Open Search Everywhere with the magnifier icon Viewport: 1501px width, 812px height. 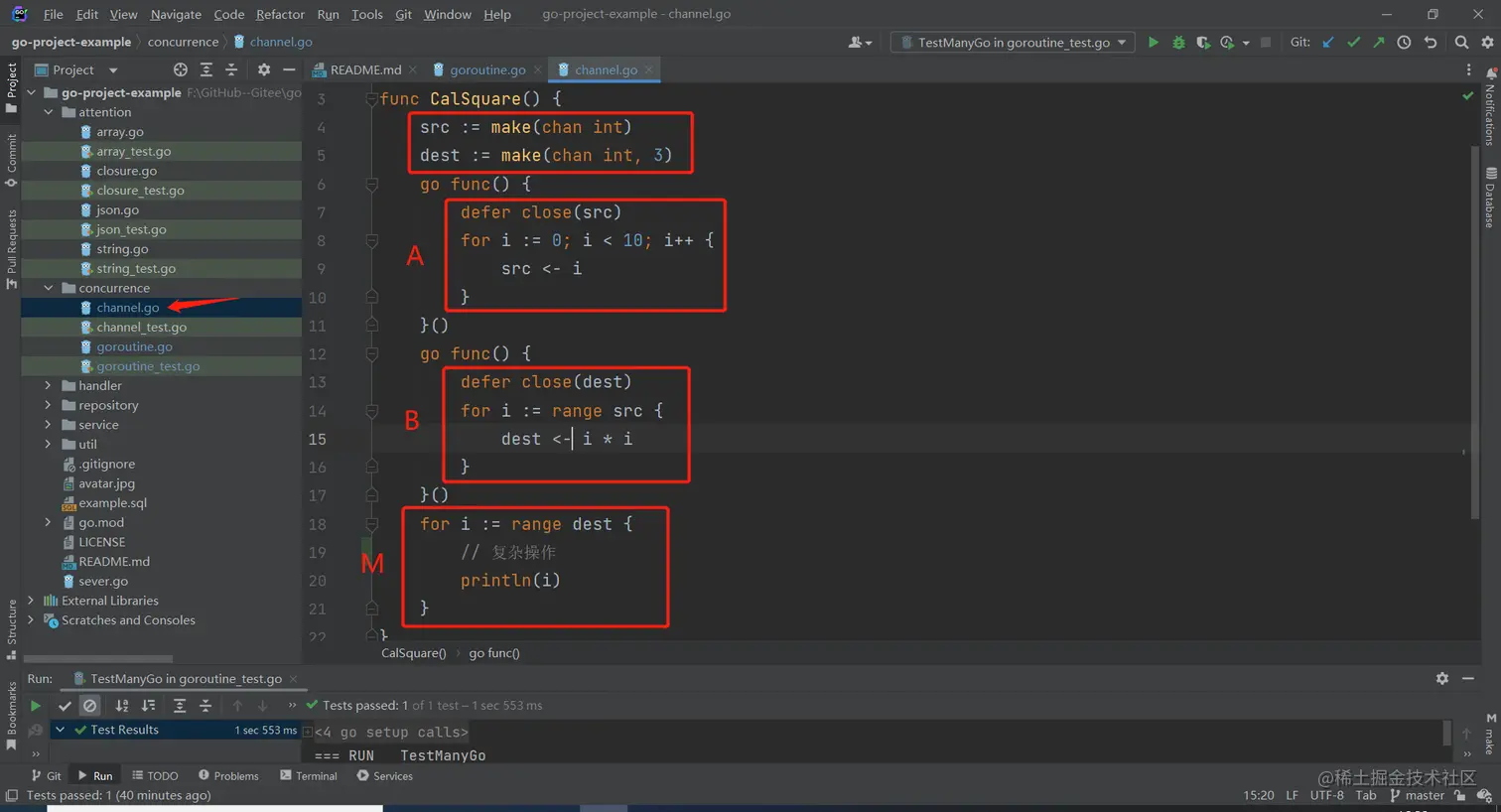click(1461, 43)
